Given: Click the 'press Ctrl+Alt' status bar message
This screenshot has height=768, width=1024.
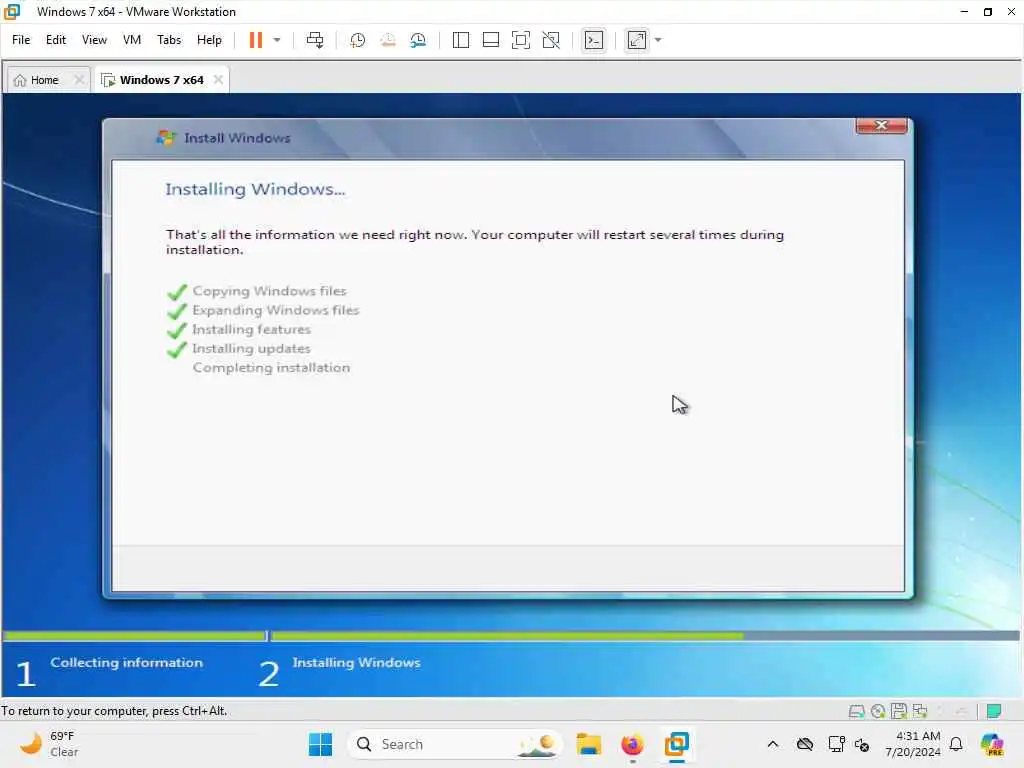Looking at the screenshot, I should coord(114,711).
